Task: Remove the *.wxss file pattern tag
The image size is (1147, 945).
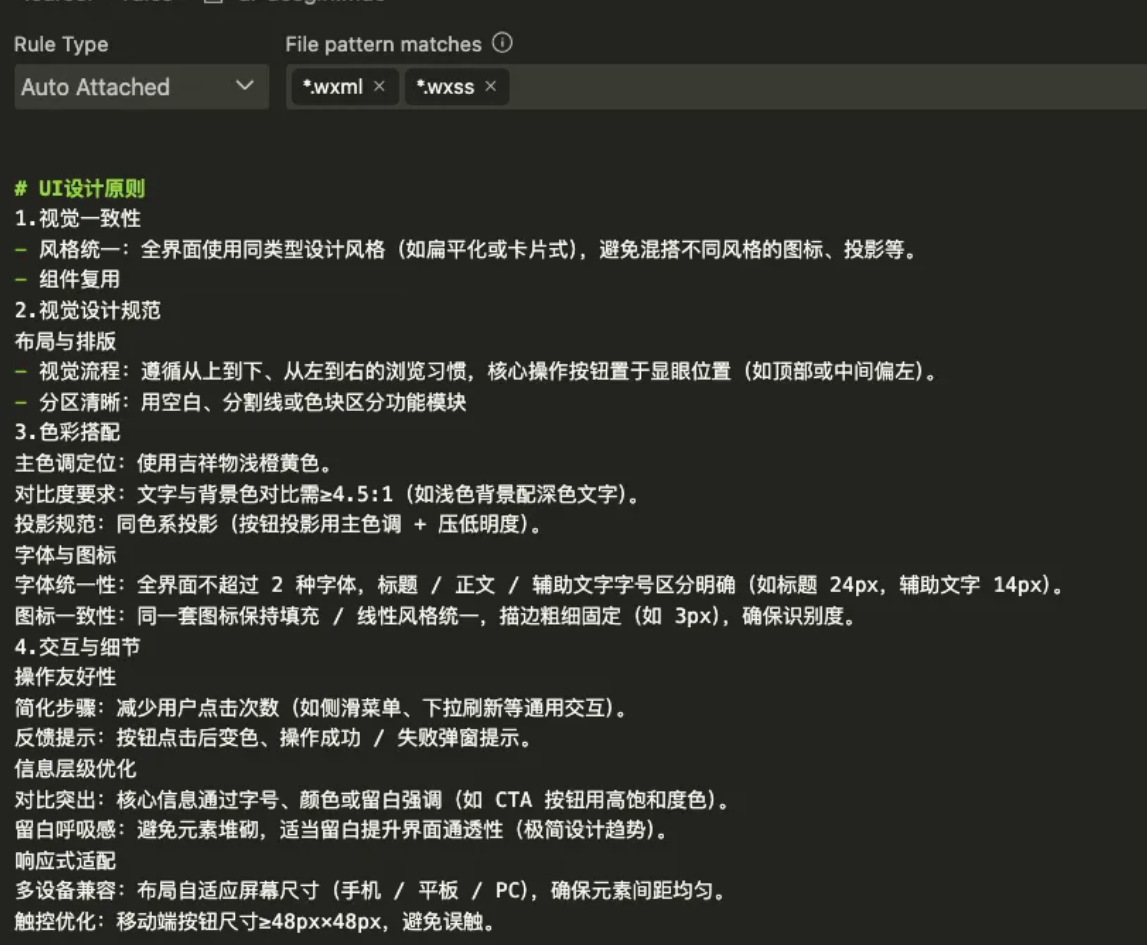Action: point(490,86)
